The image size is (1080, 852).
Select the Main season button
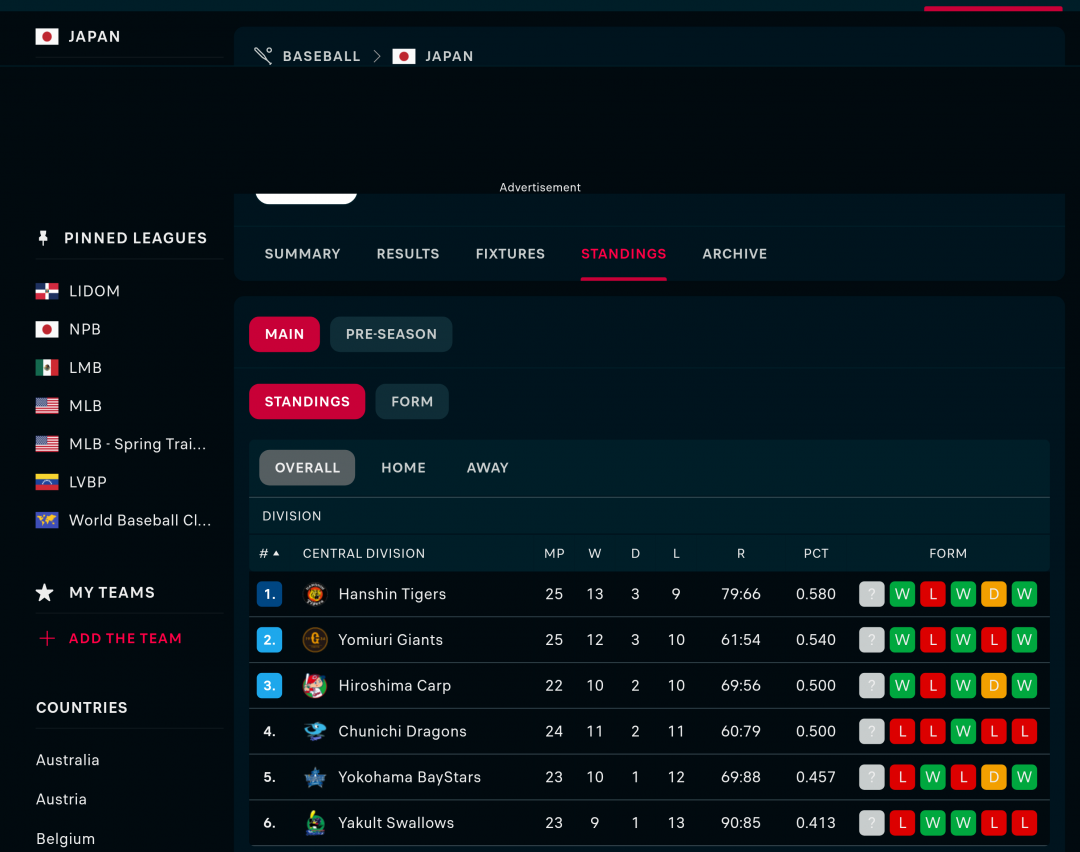(284, 334)
